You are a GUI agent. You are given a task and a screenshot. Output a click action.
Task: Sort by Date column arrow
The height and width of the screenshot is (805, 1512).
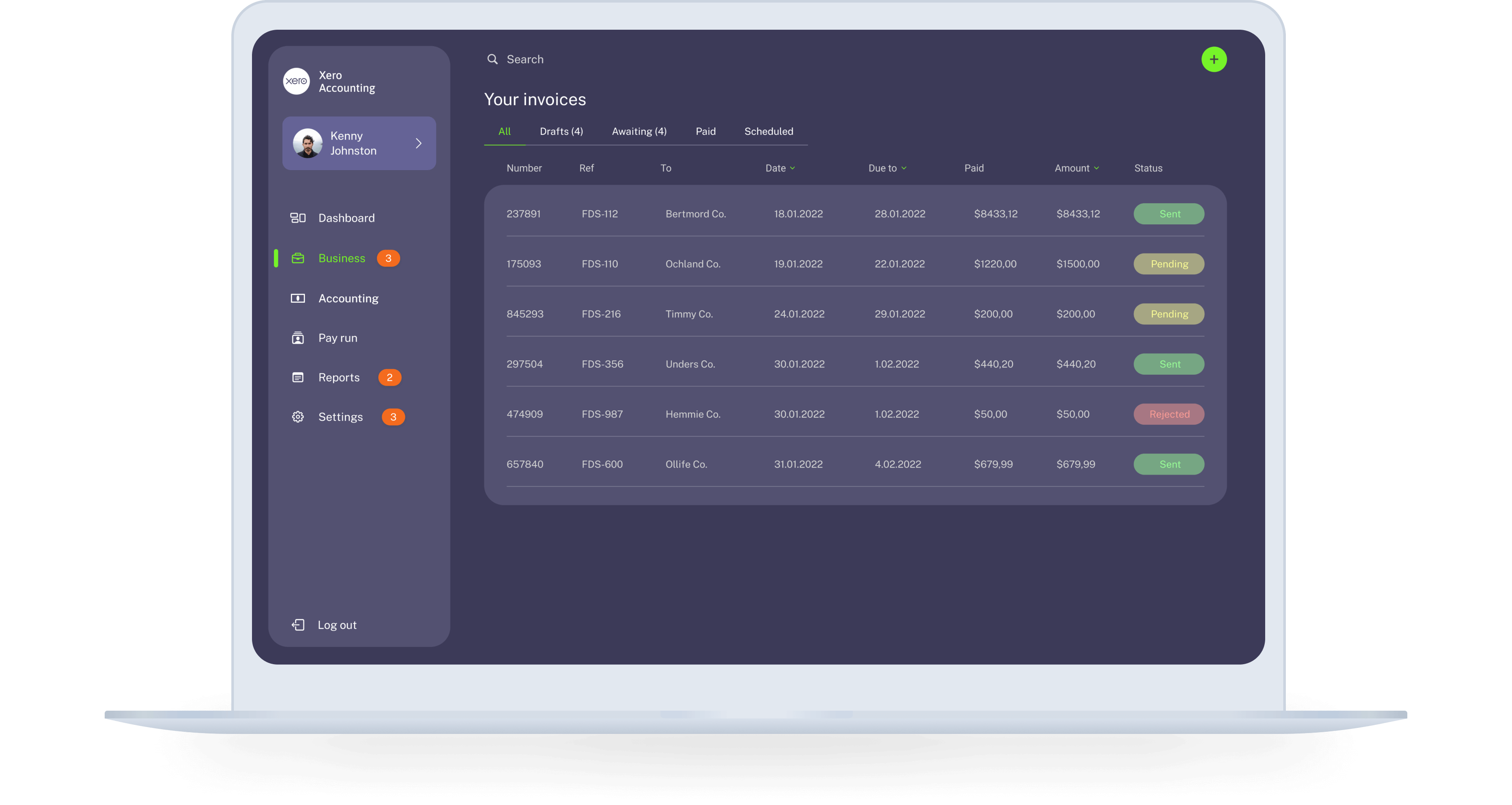click(792, 168)
